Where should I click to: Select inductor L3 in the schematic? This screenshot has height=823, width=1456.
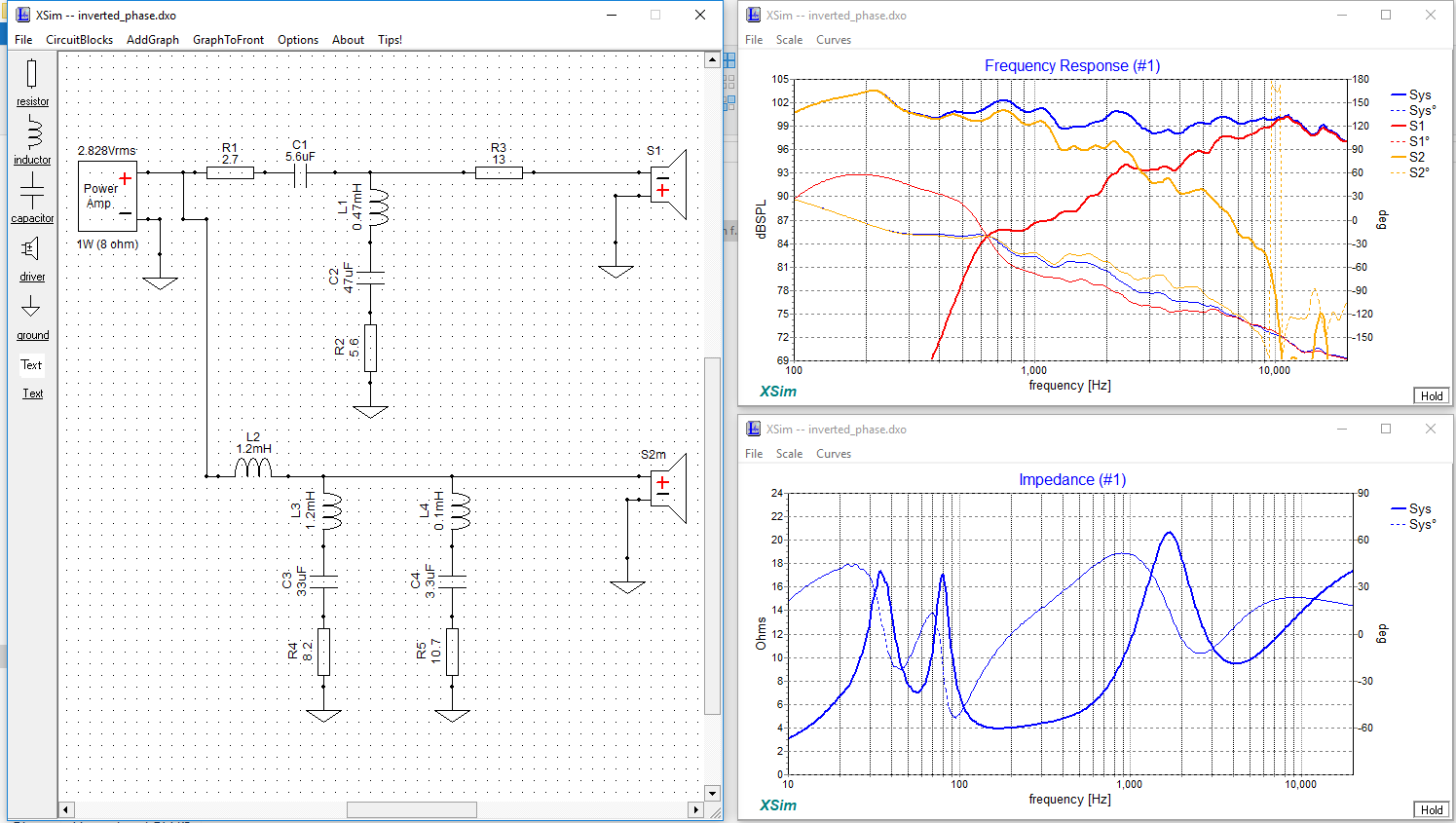coord(331,510)
